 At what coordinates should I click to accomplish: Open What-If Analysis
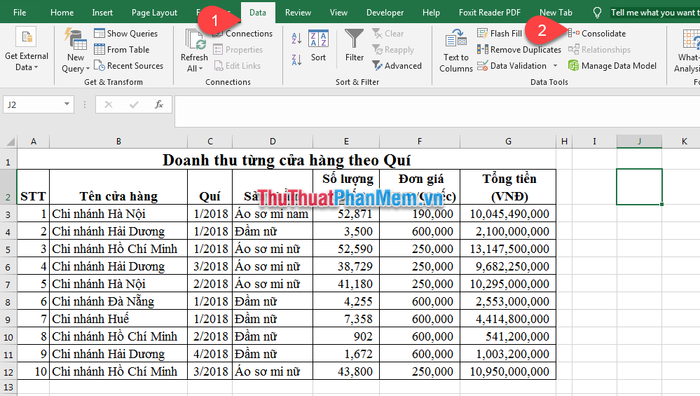688,50
